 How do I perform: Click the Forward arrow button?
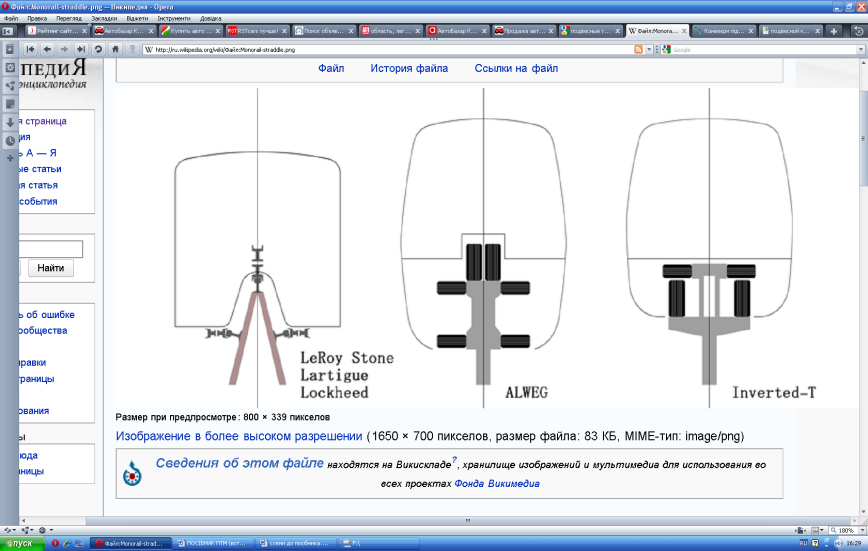(x=64, y=49)
